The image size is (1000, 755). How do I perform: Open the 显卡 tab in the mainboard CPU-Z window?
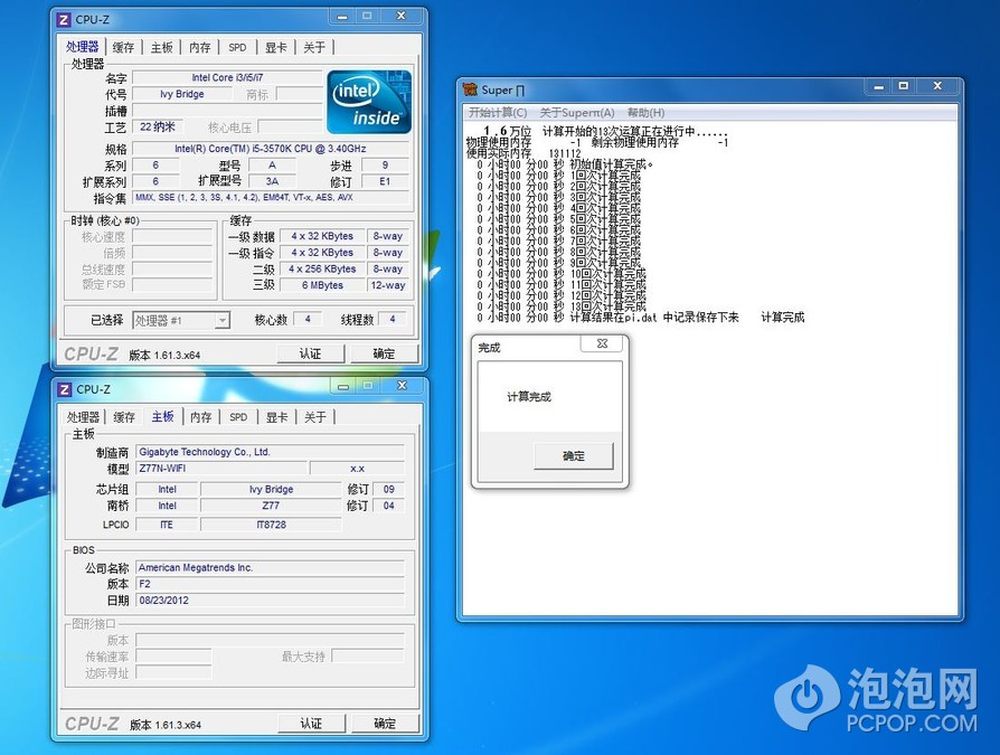[276, 417]
